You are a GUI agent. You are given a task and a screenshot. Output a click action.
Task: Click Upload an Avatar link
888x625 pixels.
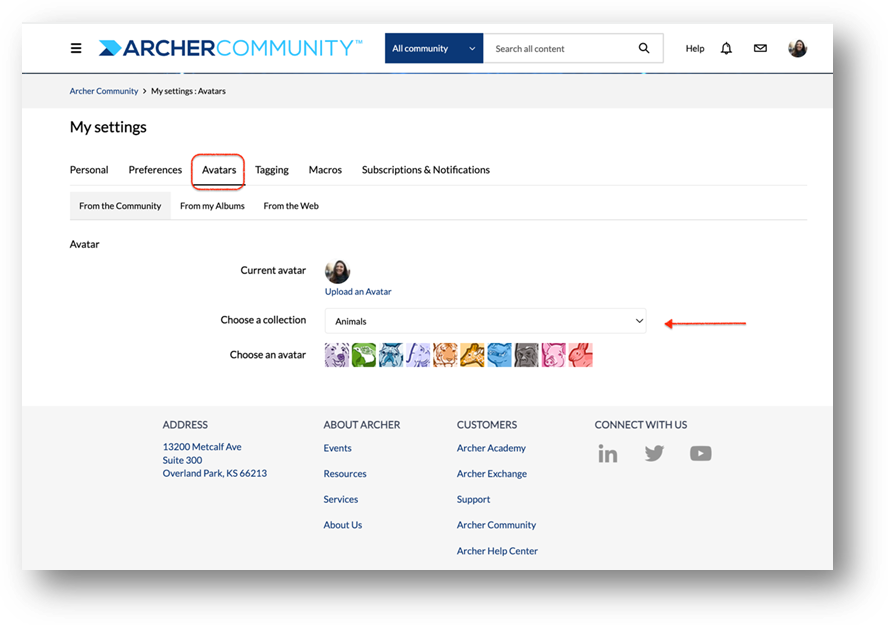tap(358, 292)
